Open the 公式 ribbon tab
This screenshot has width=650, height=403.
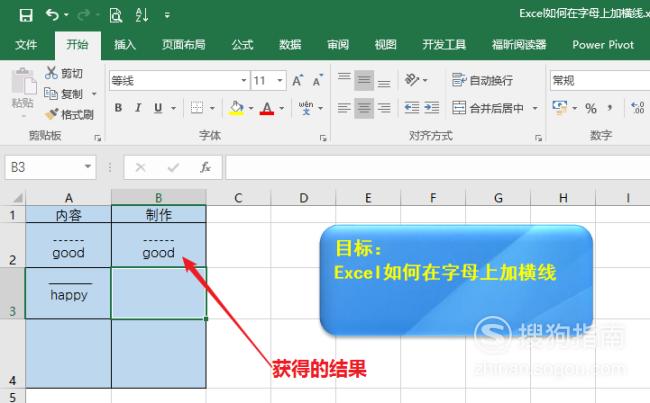[243, 45]
